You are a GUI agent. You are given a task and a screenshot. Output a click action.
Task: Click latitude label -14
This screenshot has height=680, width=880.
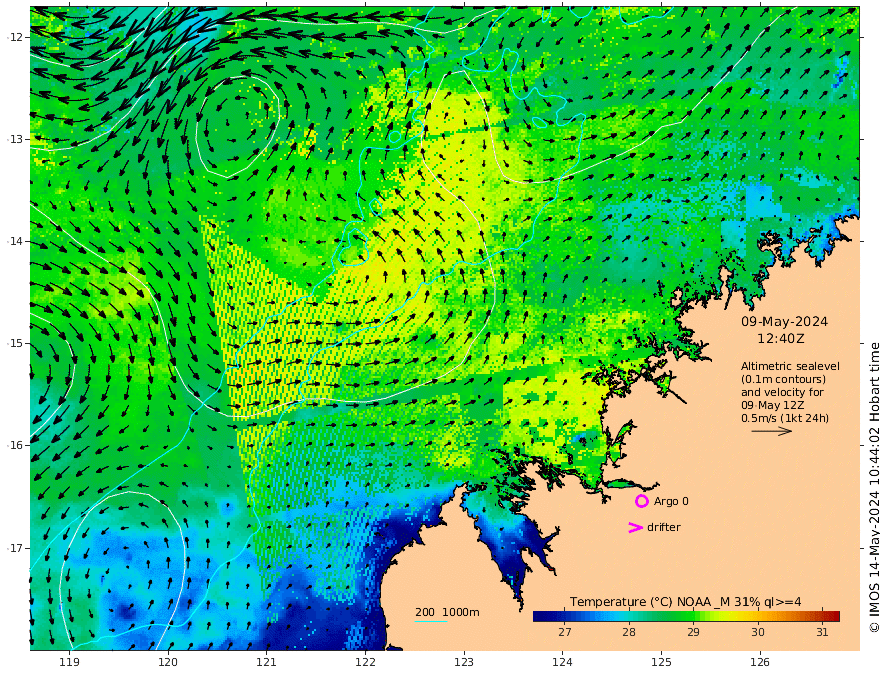click(x=15, y=241)
